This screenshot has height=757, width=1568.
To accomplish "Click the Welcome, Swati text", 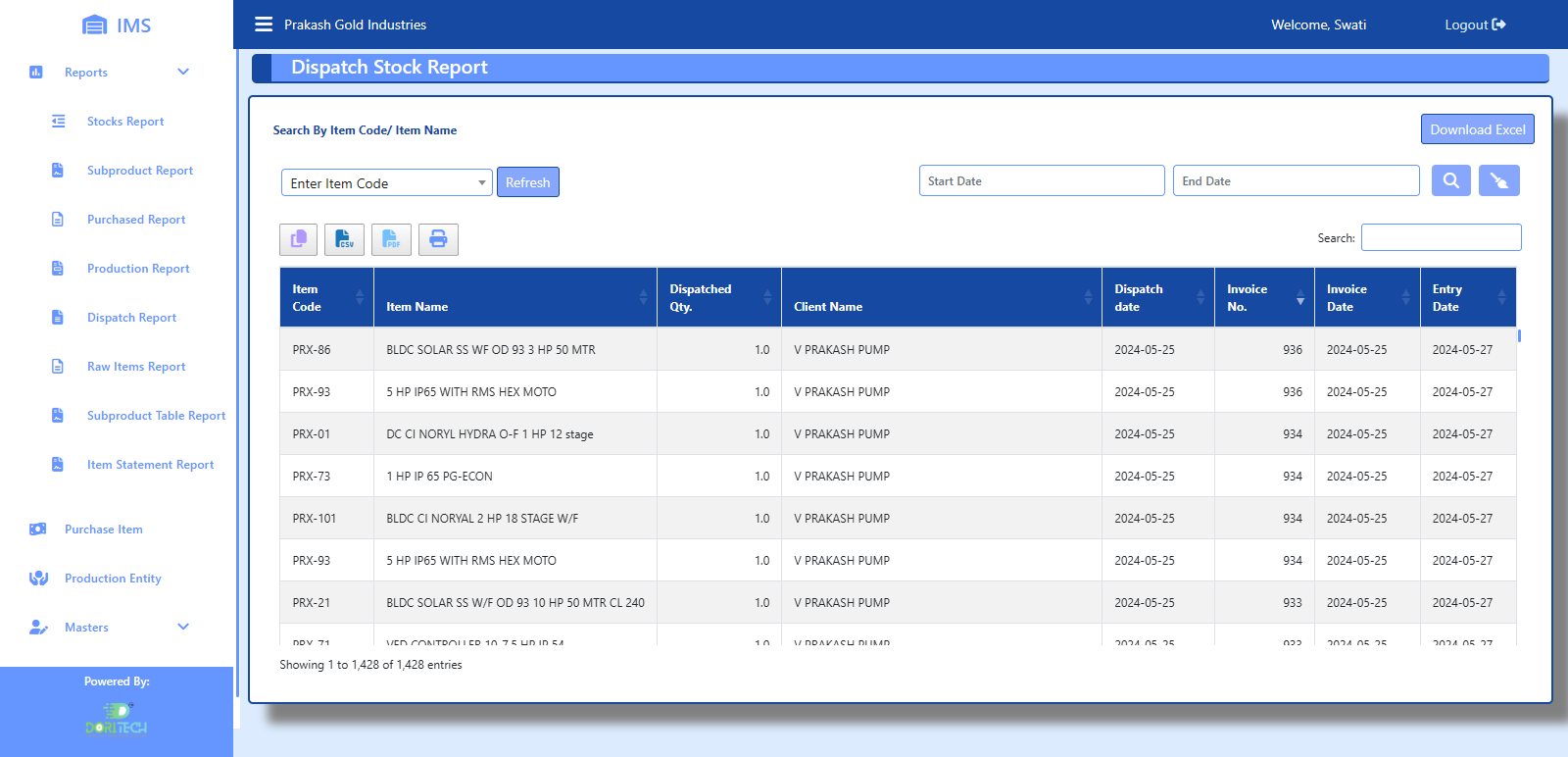I will [x=1318, y=25].
